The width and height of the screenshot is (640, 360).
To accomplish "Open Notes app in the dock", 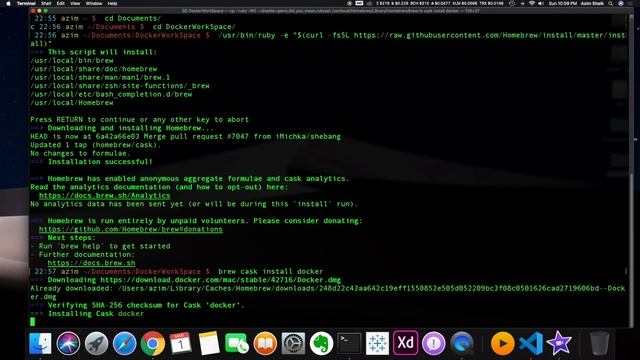I will click(x=209, y=343).
